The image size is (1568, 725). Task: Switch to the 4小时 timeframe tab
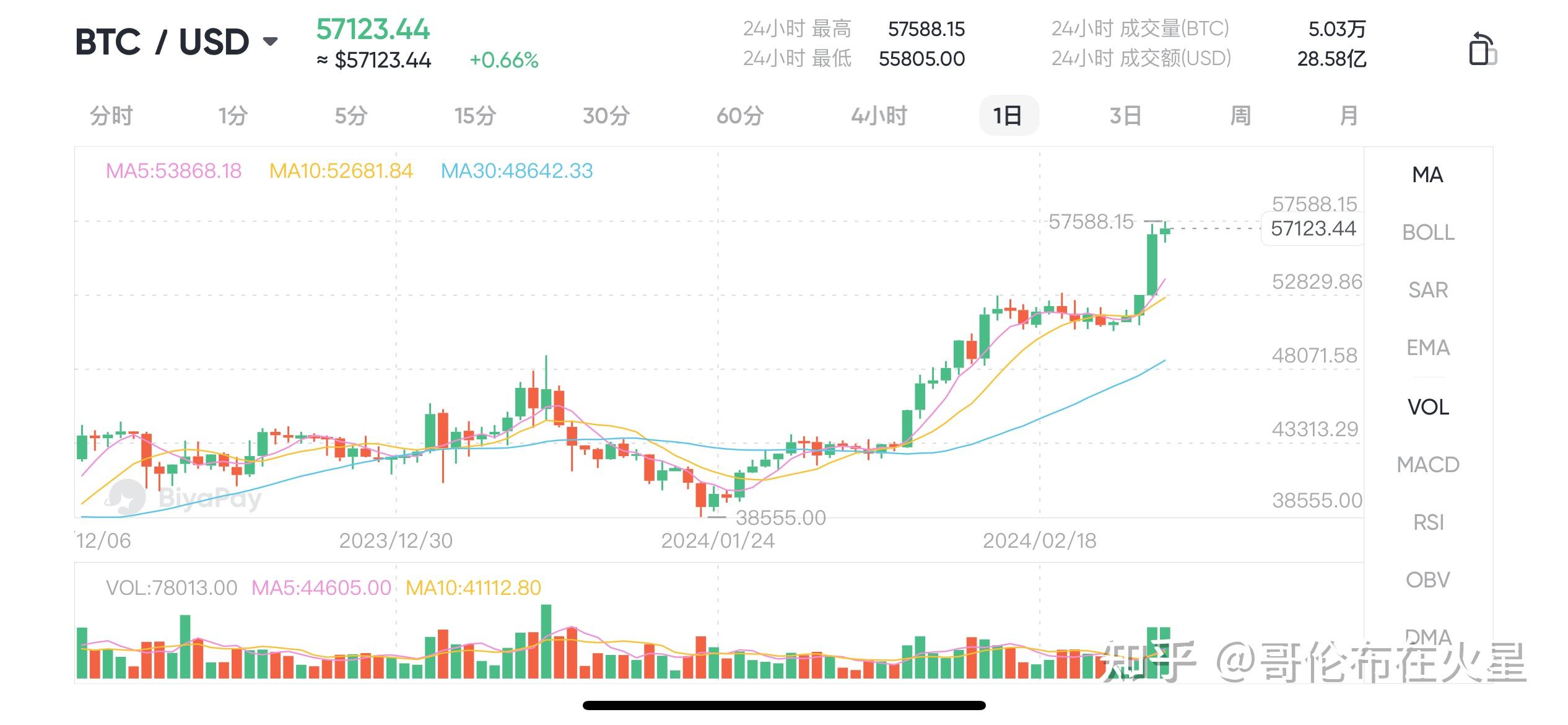(x=878, y=115)
